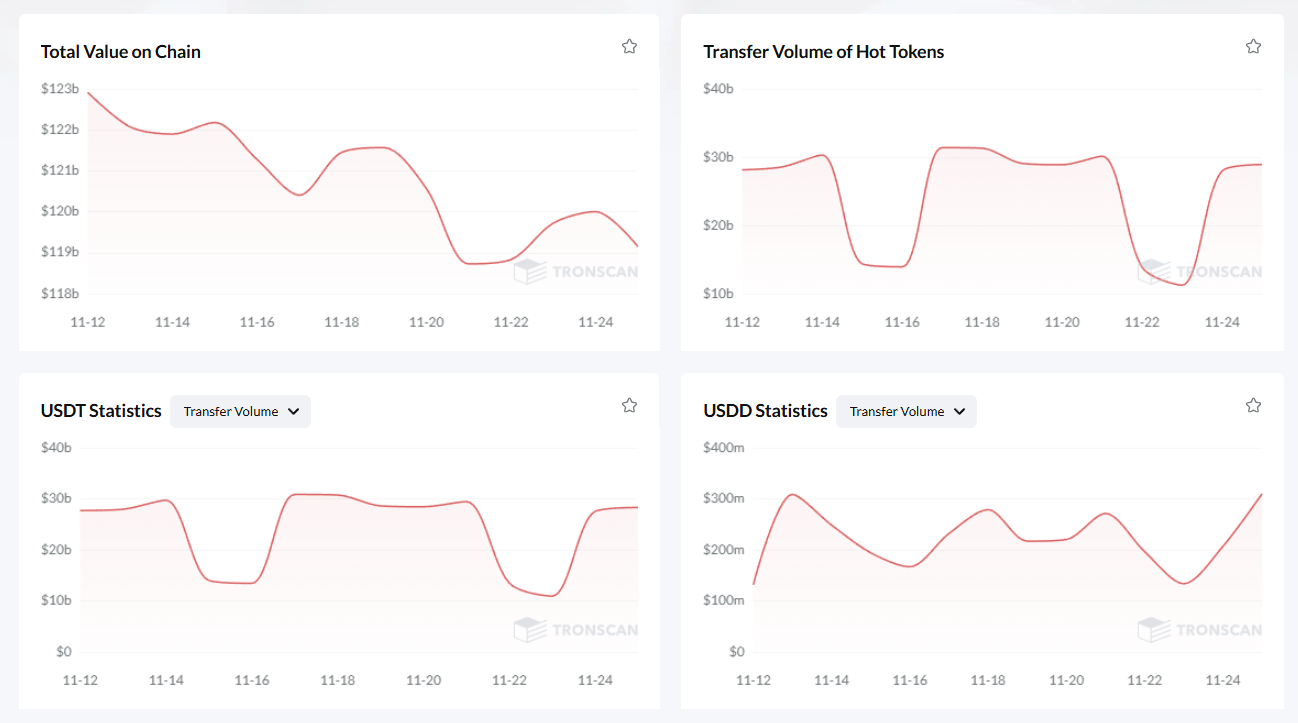Bookmark the USDD Statistics chart with star
1298x723 pixels.
[x=1253, y=405]
